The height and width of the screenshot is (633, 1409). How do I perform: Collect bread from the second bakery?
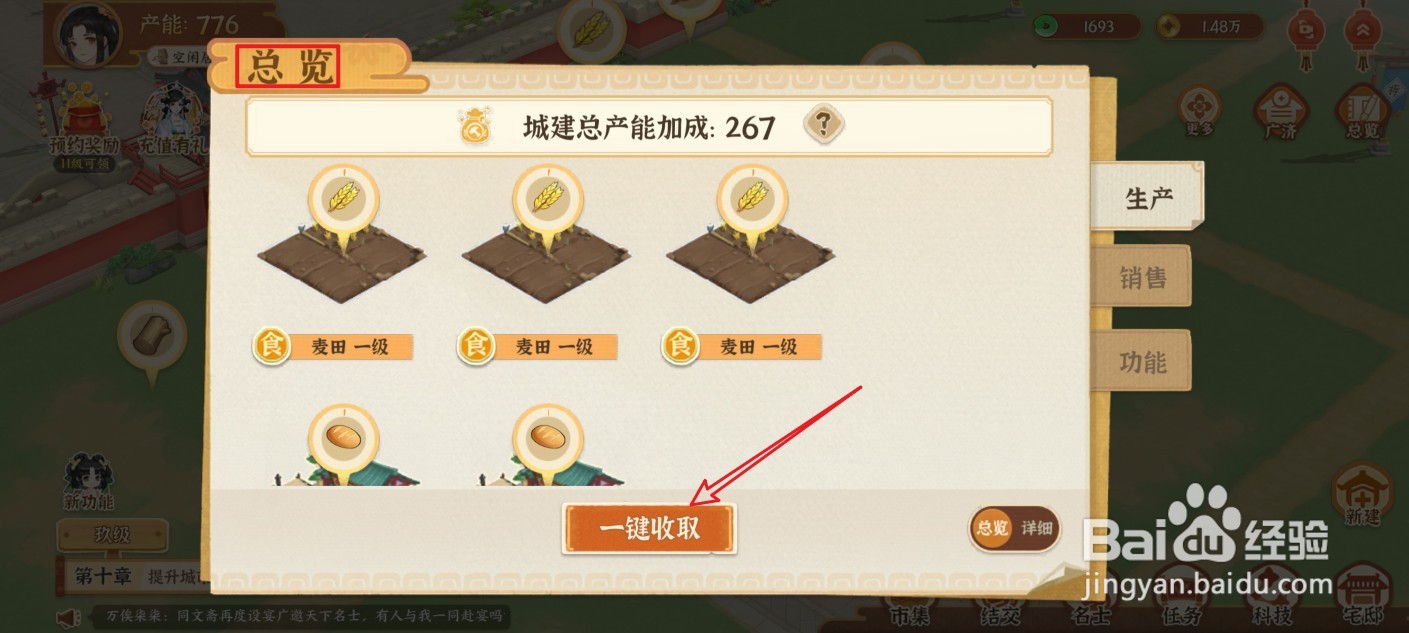click(547, 438)
